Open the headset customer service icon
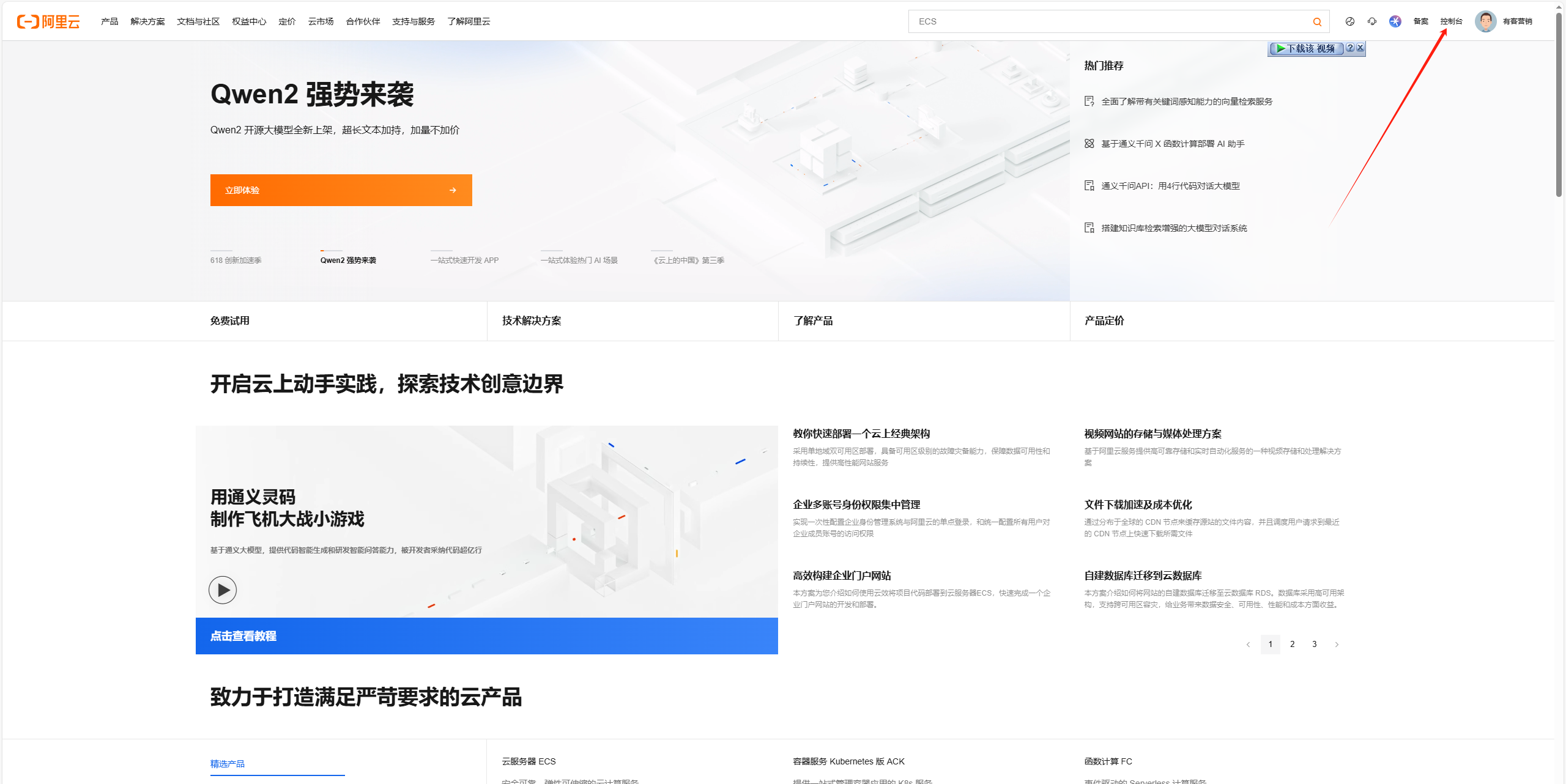The height and width of the screenshot is (784, 1566). coord(1372,21)
